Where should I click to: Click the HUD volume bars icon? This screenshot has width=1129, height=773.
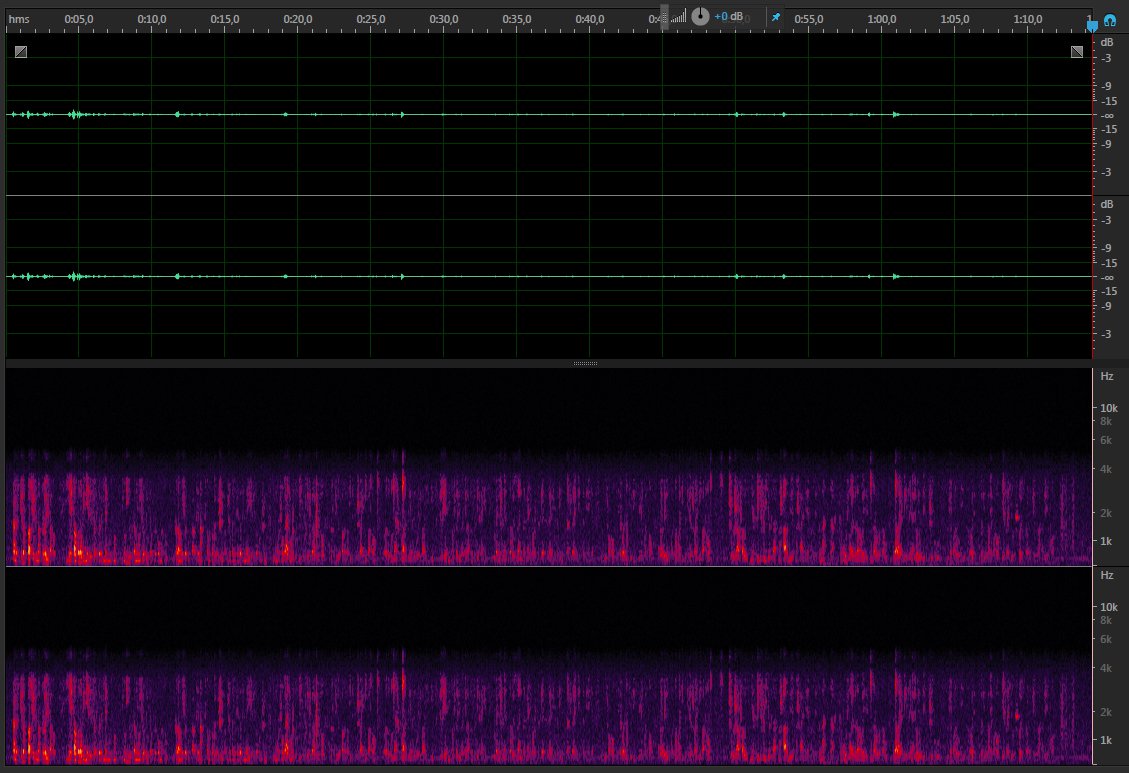678,17
